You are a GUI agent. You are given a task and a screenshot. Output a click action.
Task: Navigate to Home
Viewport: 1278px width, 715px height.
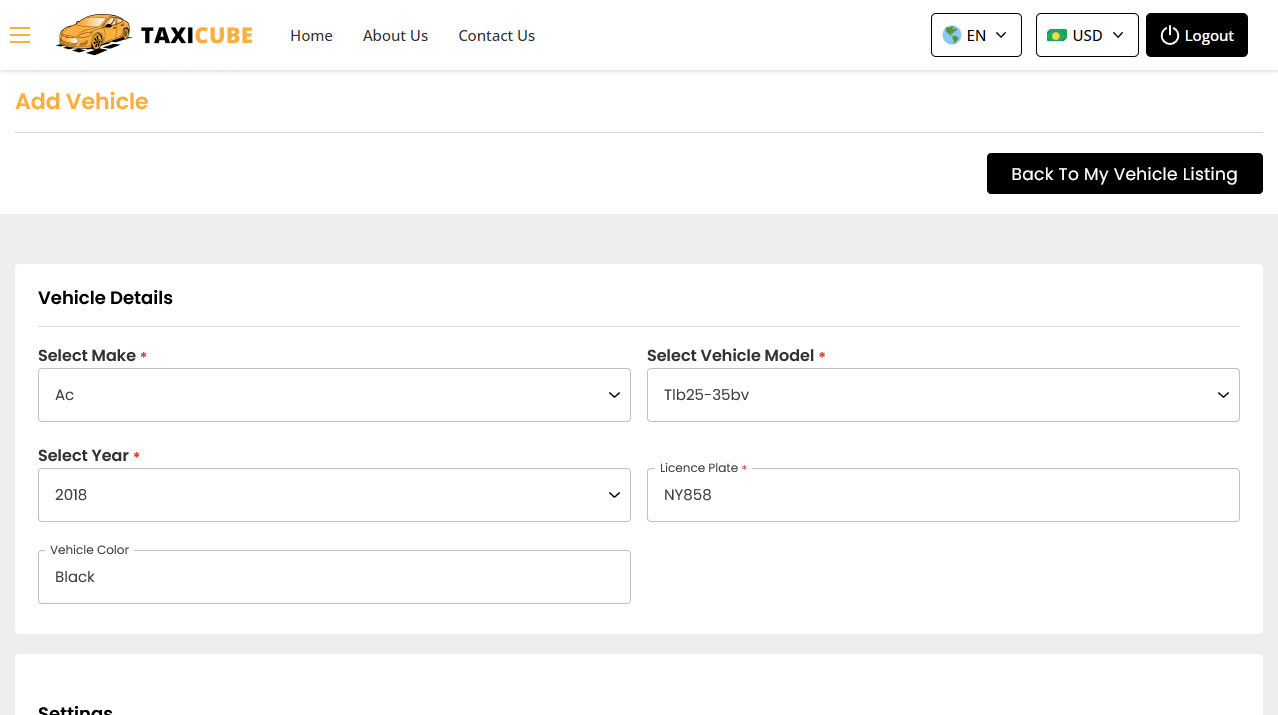point(311,35)
